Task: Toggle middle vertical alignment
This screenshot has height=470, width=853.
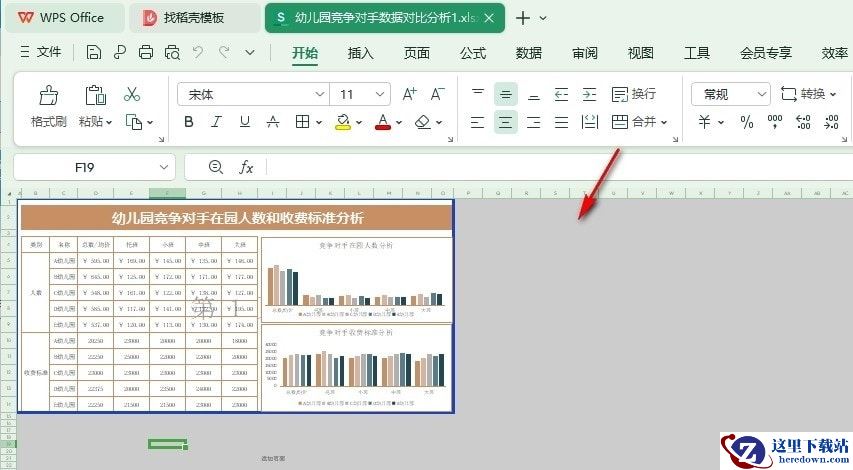Action: [505, 95]
